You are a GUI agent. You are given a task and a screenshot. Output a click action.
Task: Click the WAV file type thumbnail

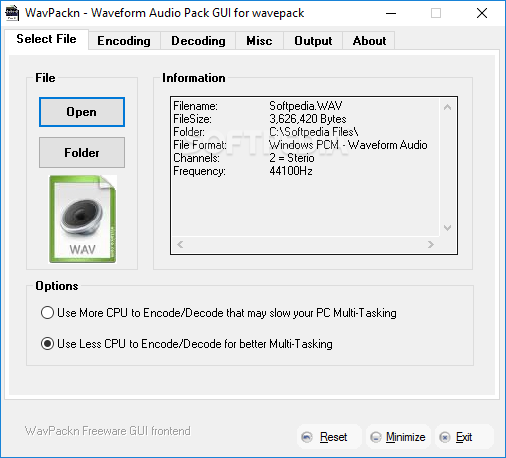[83, 219]
